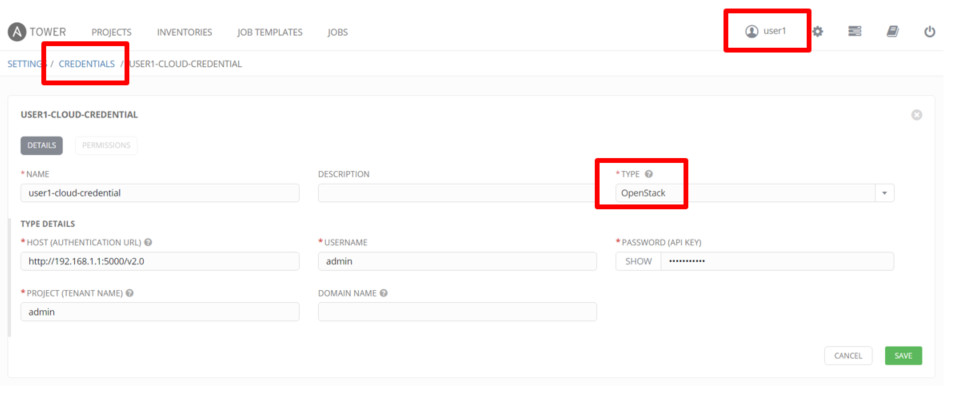960x400 pixels.
Task: Switch to the Details tab
Action: [x=42, y=145]
